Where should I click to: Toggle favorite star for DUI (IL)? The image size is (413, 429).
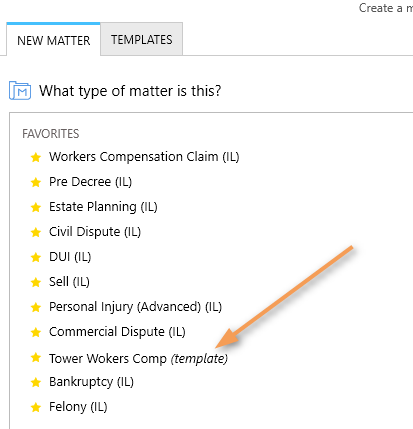(36, 257)
